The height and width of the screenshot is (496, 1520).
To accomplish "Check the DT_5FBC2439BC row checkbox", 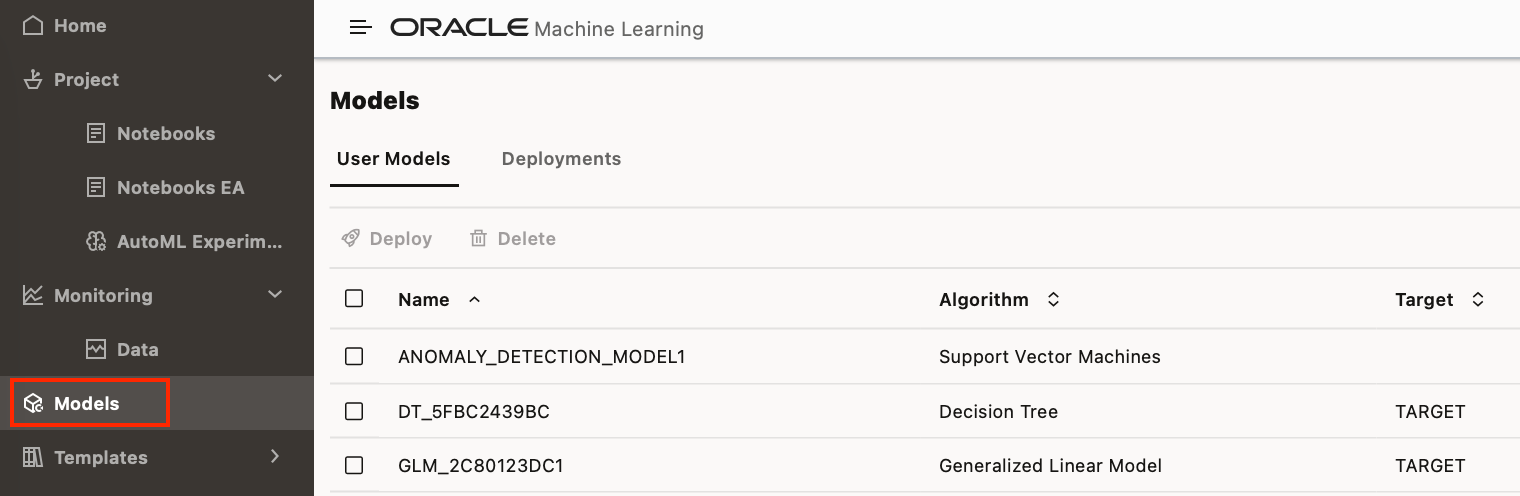I will 354,411.
